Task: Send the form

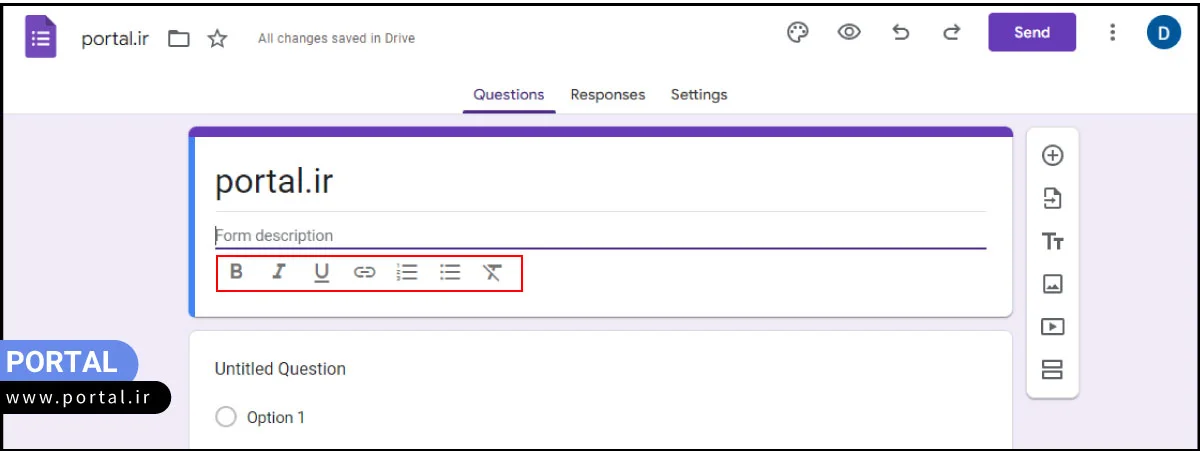Action: [x=1032, y=32]
